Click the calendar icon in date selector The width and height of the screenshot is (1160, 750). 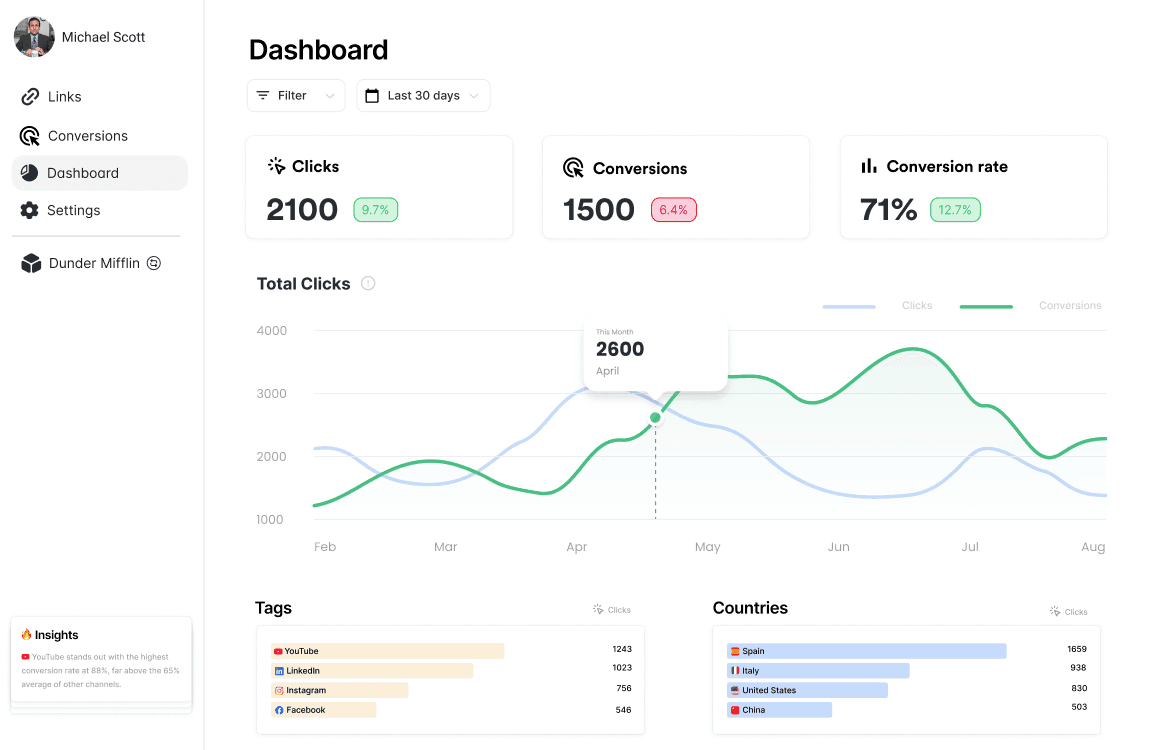point(372,95)
